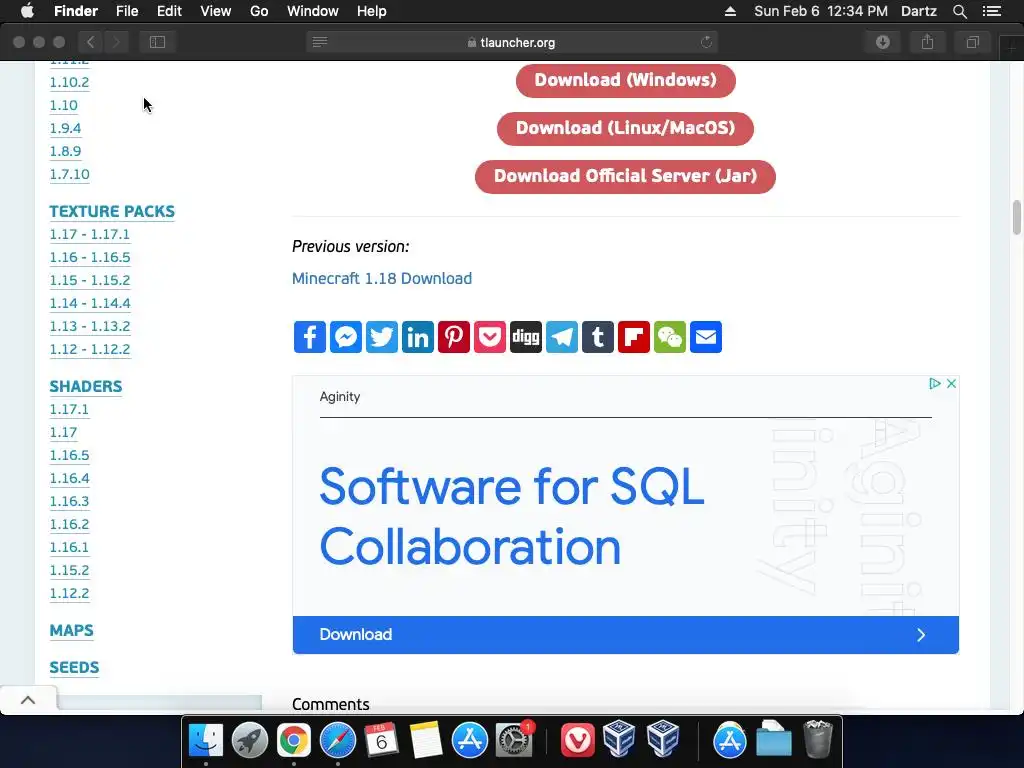Open the Edit menu
Image resolution: width=1024 pixels, height=768 pixels.
pos(169,11)
